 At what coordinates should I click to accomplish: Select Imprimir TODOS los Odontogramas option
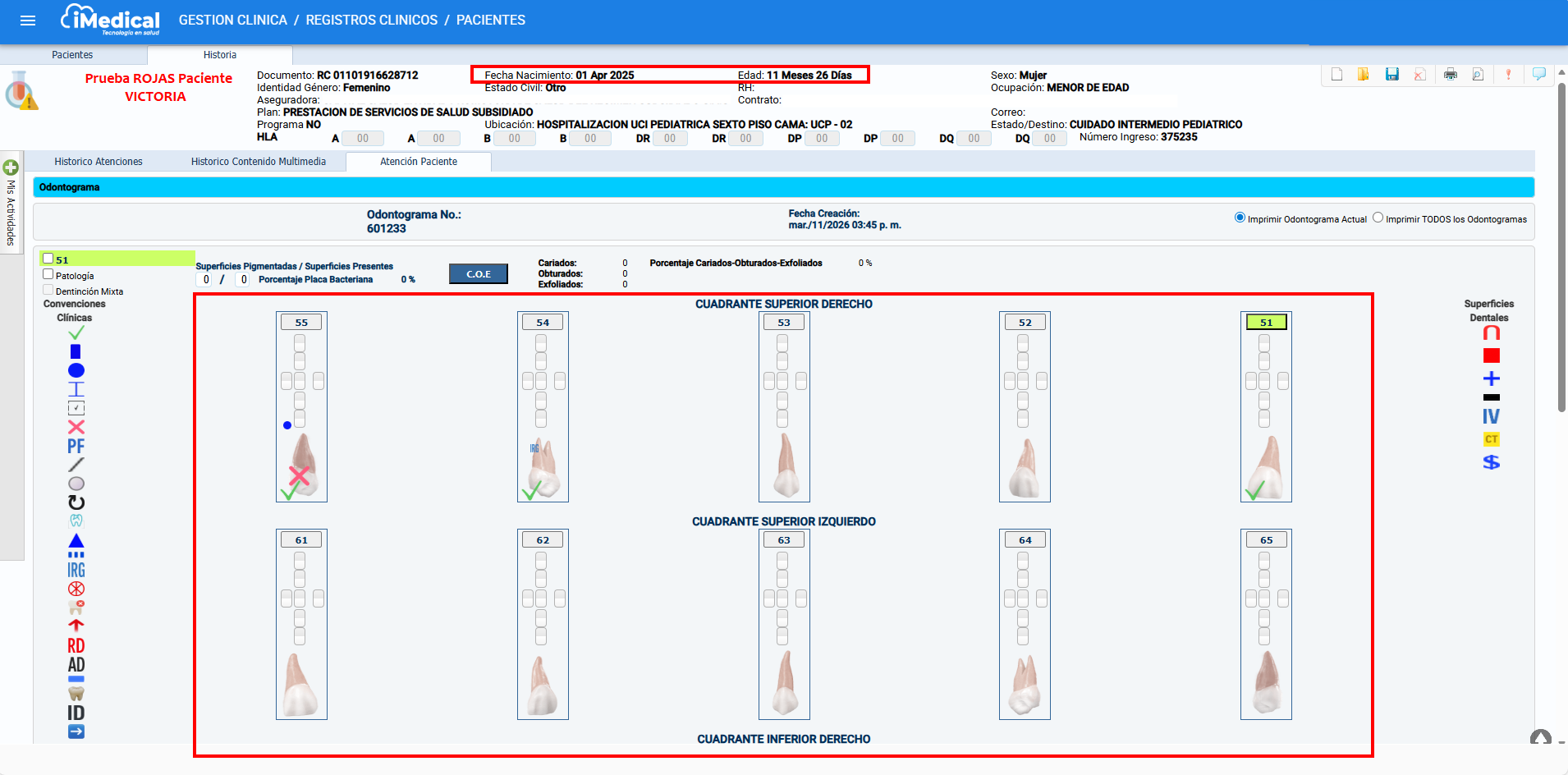tap(1378, 218)
